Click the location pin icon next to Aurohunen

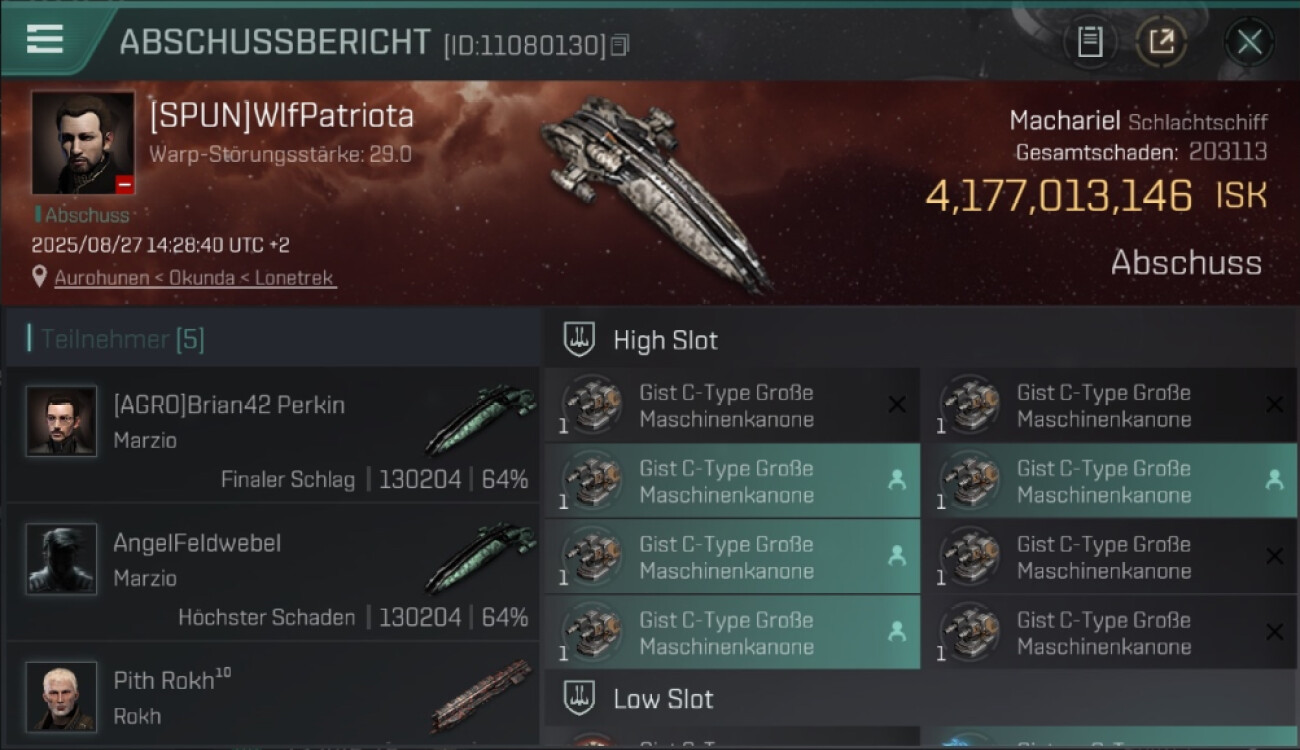(40, 277)
